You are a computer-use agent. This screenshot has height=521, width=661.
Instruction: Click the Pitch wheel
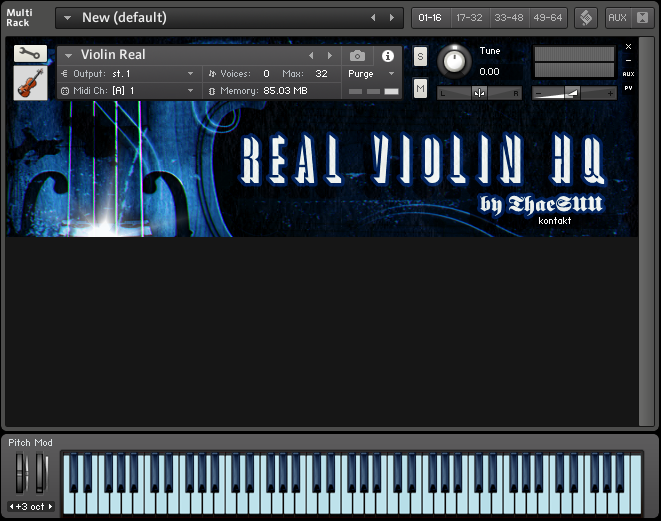click(20, 473)
